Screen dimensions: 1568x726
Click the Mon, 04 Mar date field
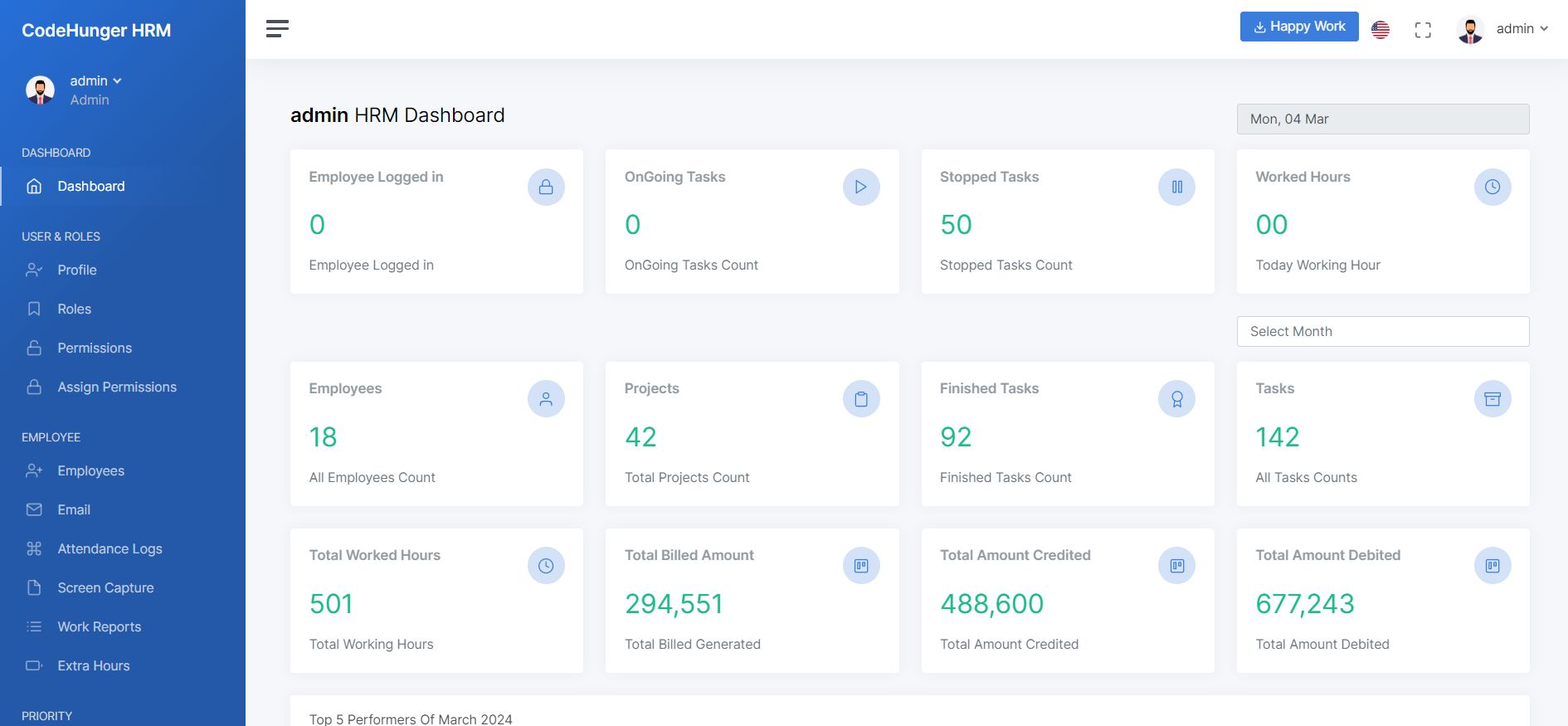tap(1382, 119)
